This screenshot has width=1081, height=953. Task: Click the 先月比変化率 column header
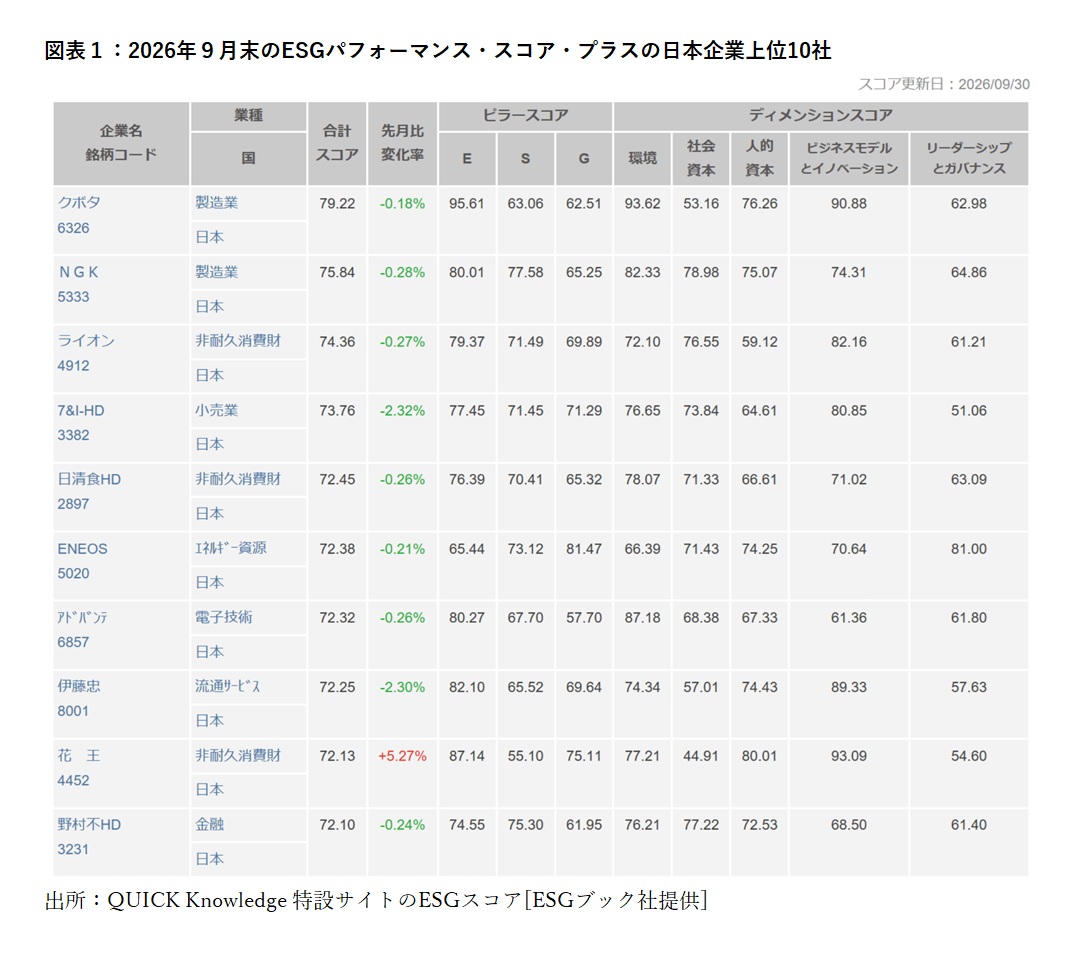coord(403,143)
